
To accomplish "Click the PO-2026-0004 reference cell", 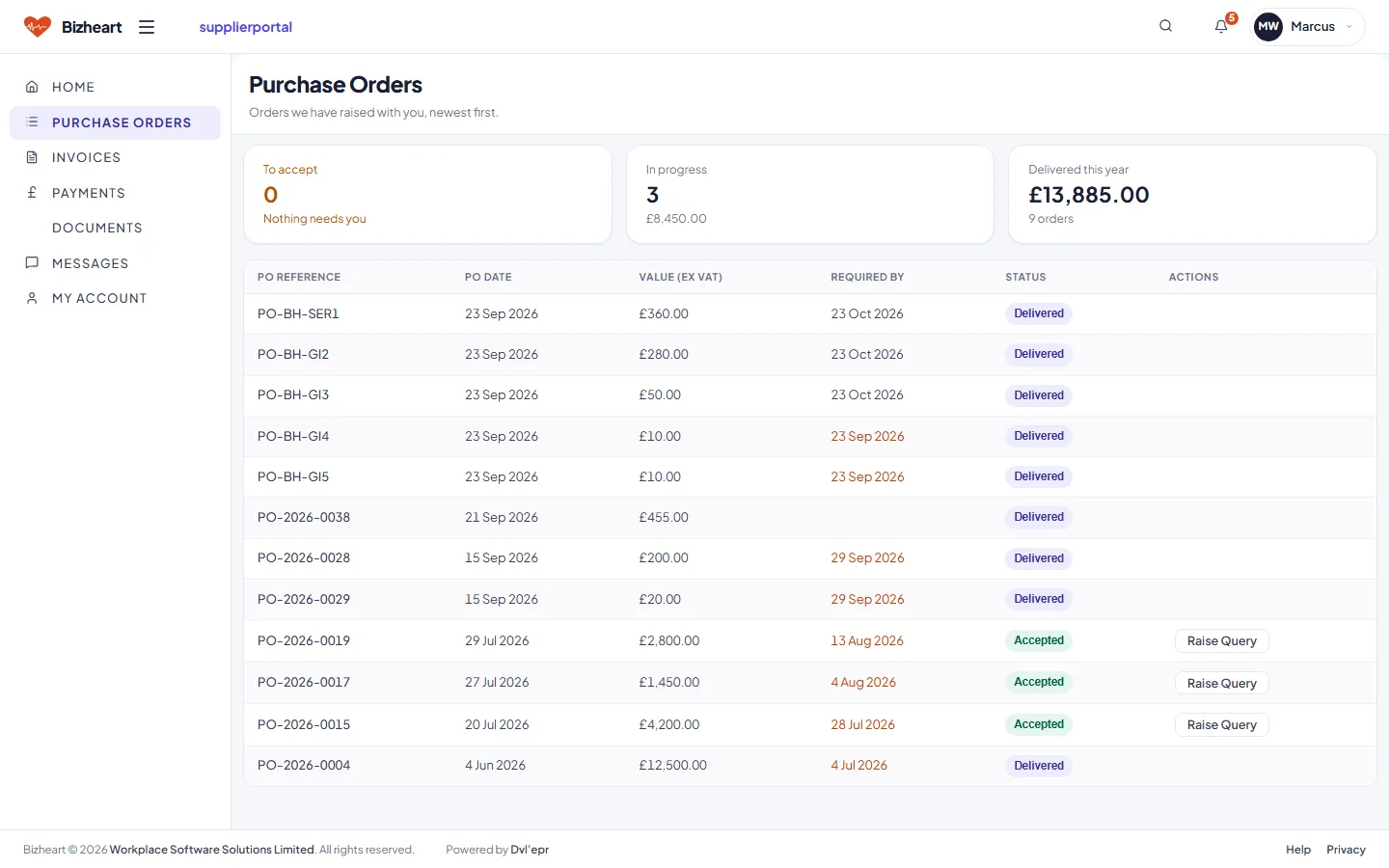I will point(304,765).
